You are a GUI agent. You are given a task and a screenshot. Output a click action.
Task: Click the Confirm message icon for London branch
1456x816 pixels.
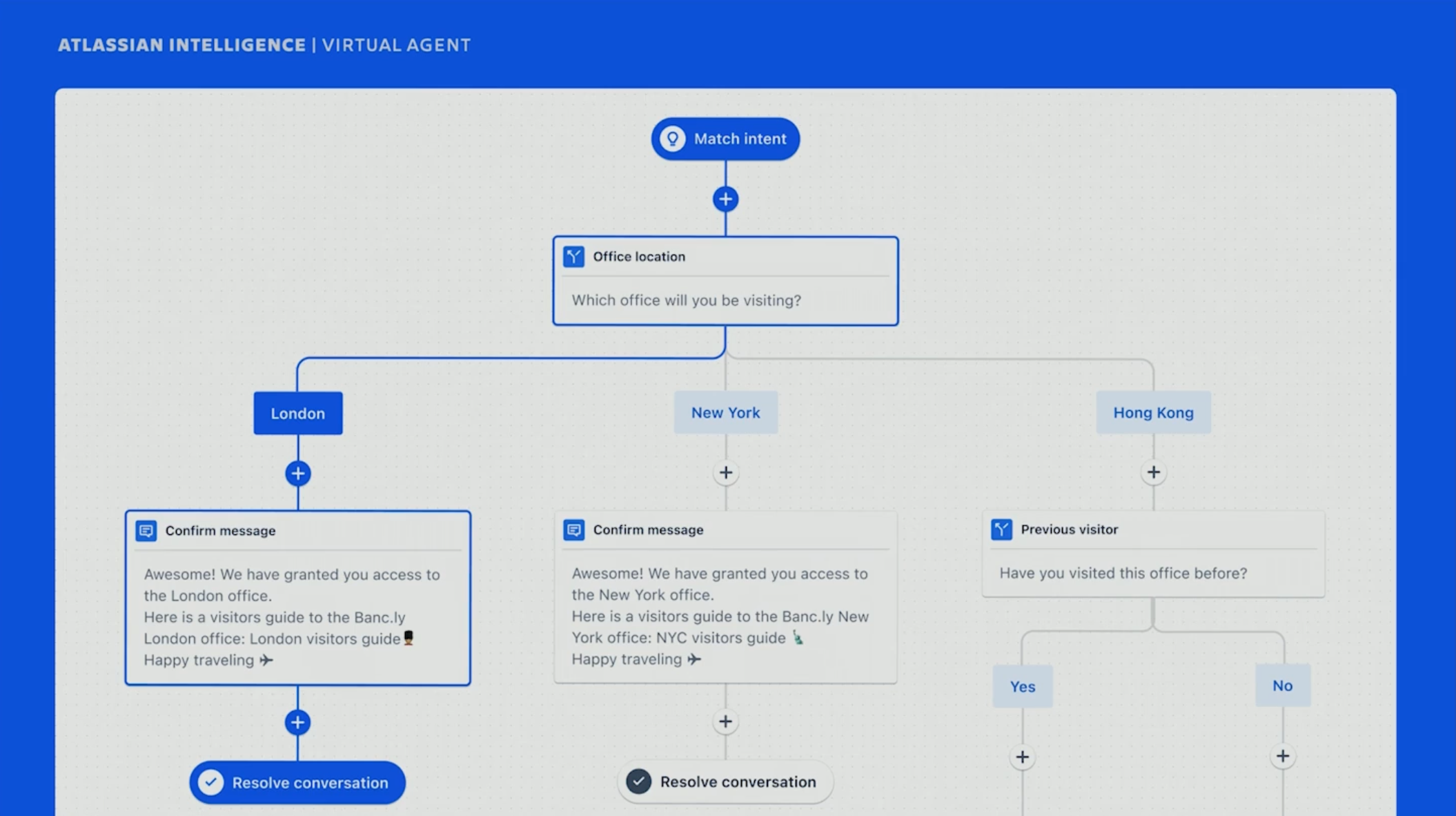(146, 530)
